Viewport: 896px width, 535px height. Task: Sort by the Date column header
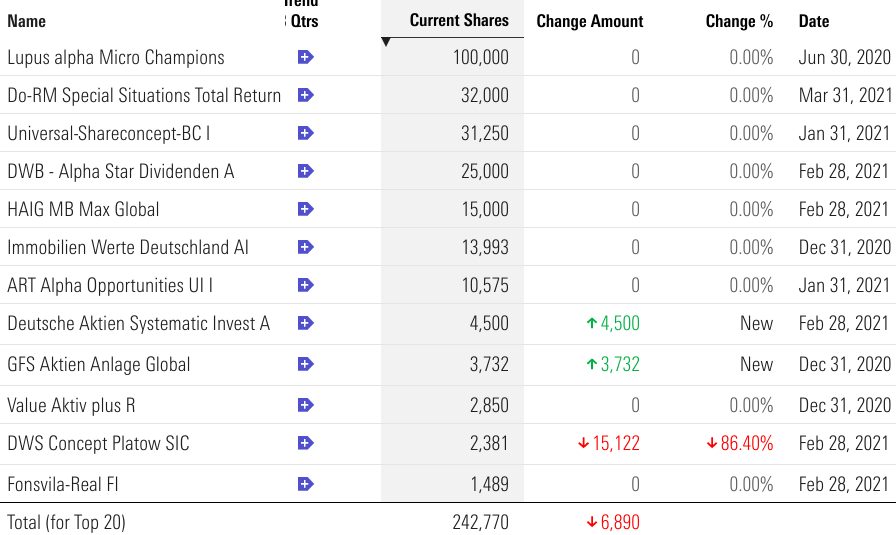pos(814,21)
